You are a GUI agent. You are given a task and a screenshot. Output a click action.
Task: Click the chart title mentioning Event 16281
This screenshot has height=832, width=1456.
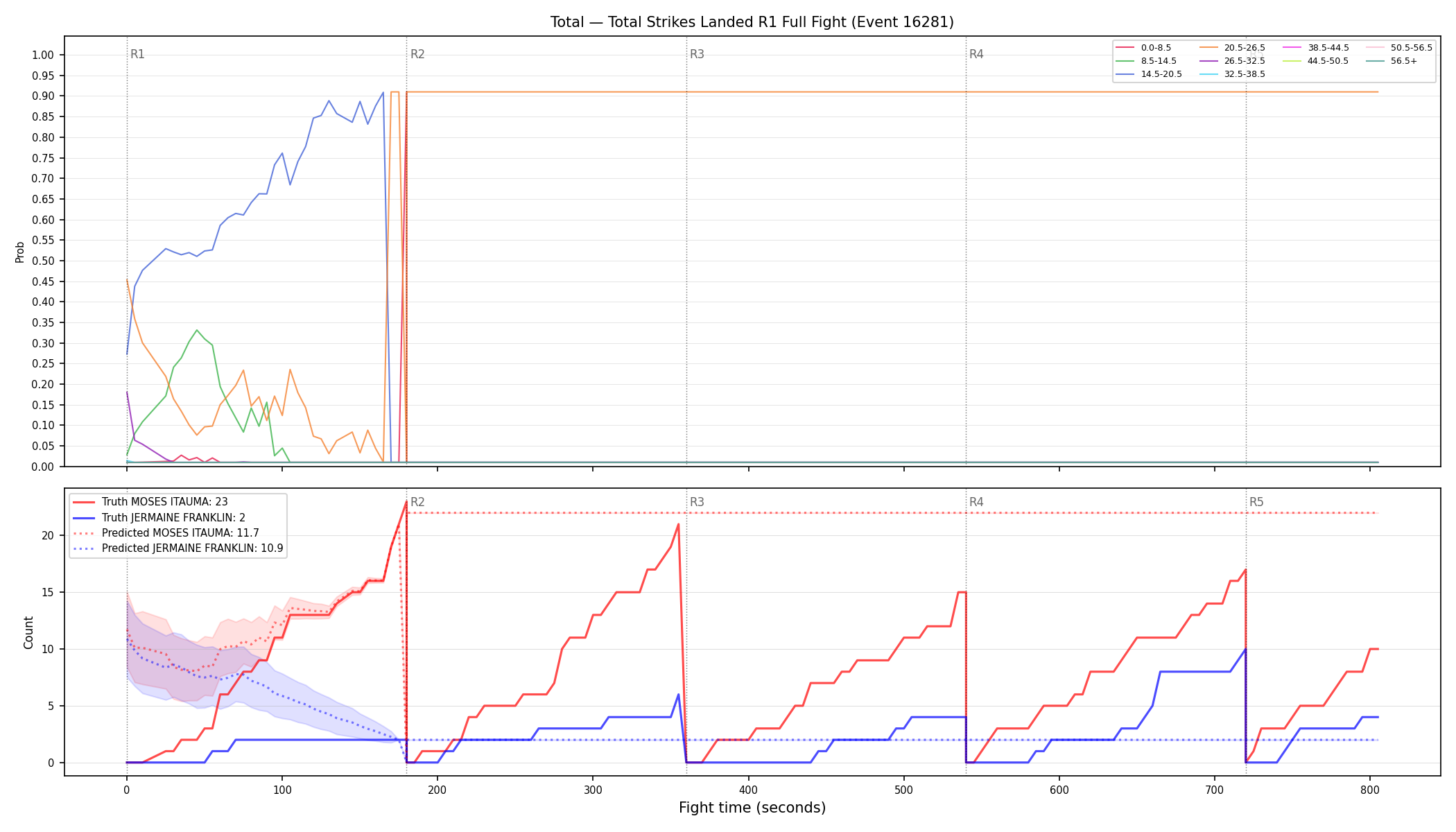(752, 22)
